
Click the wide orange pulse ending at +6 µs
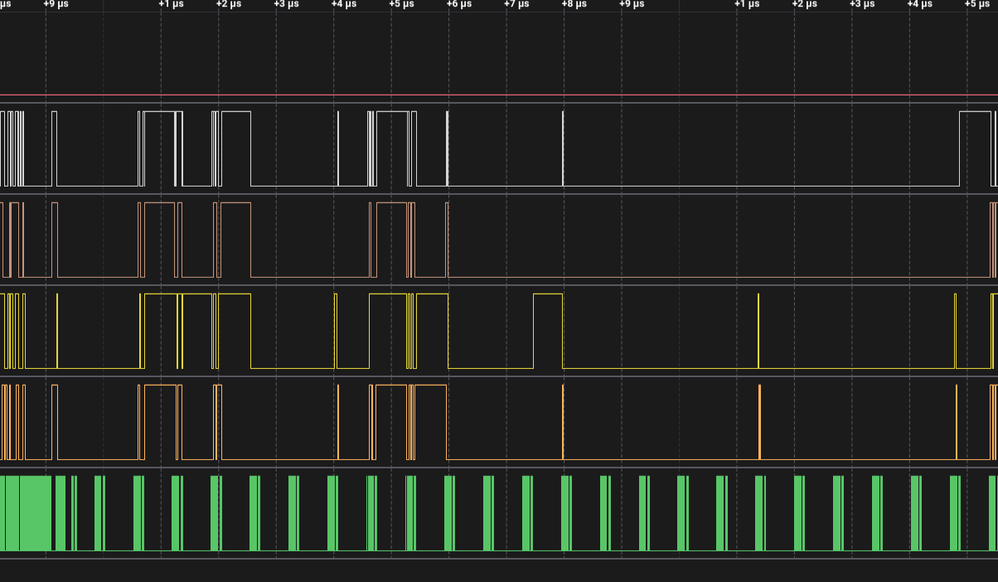click(x=431, y=422)
